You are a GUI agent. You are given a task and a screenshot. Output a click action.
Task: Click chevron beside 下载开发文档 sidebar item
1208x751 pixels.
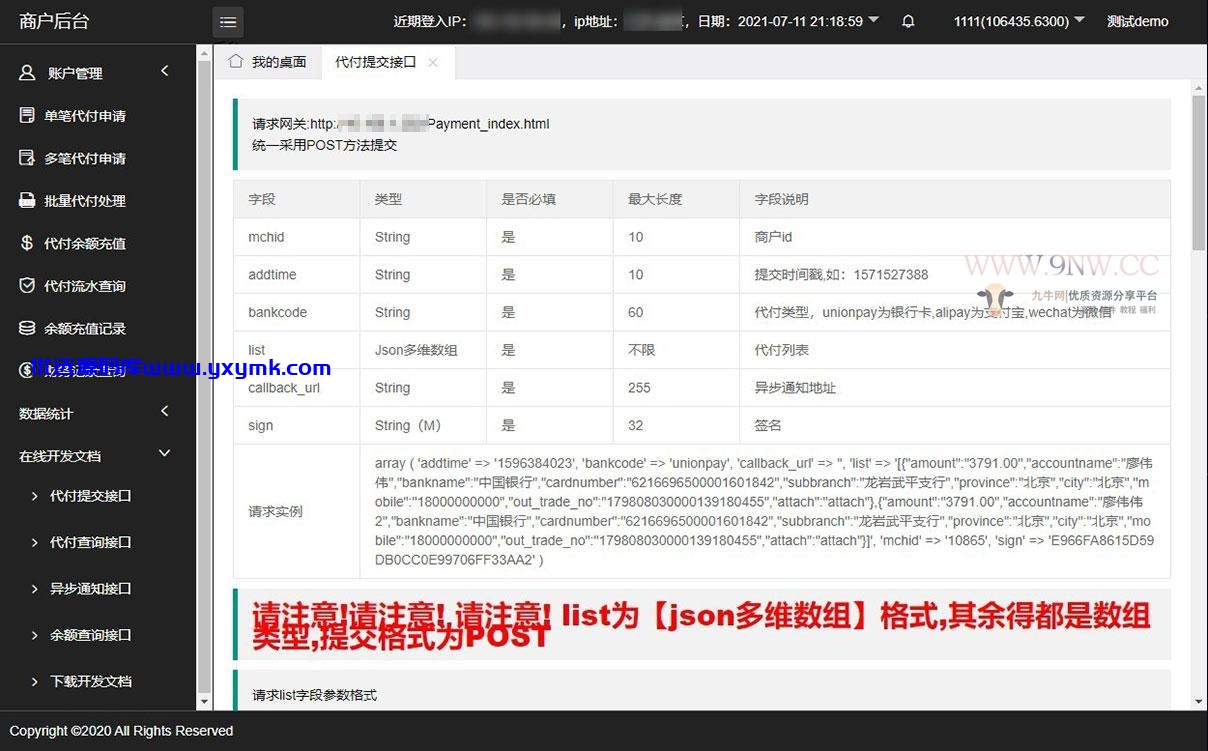point(35,682)
